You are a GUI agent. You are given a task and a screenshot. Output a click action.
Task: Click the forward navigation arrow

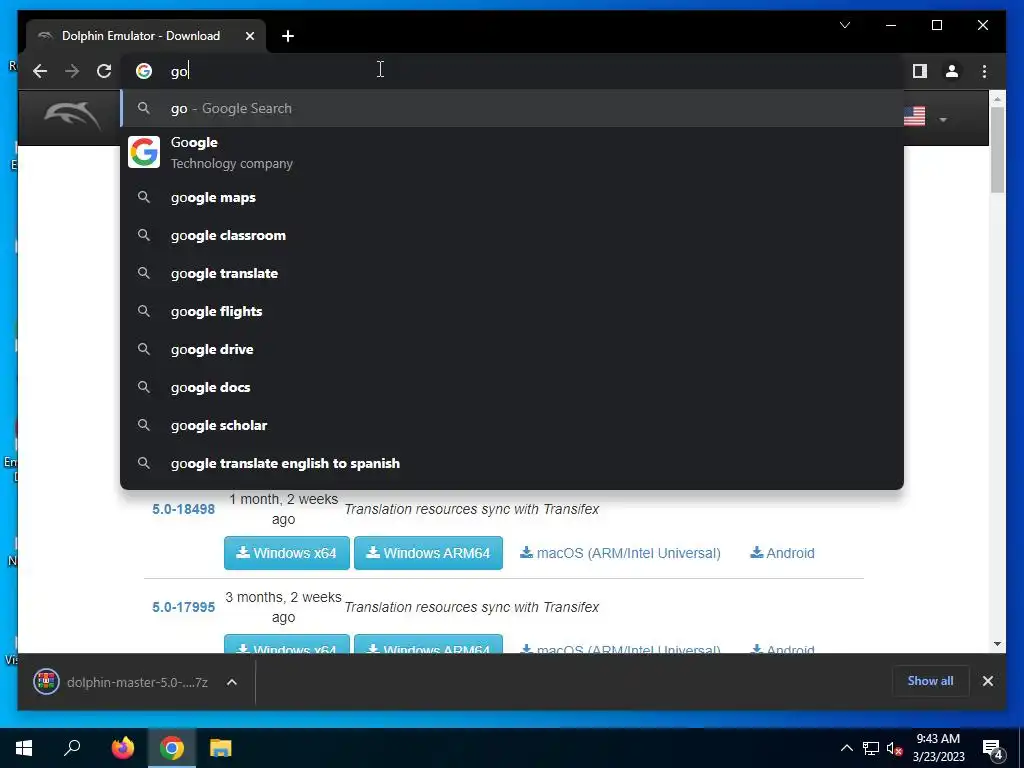coord(72,71)
